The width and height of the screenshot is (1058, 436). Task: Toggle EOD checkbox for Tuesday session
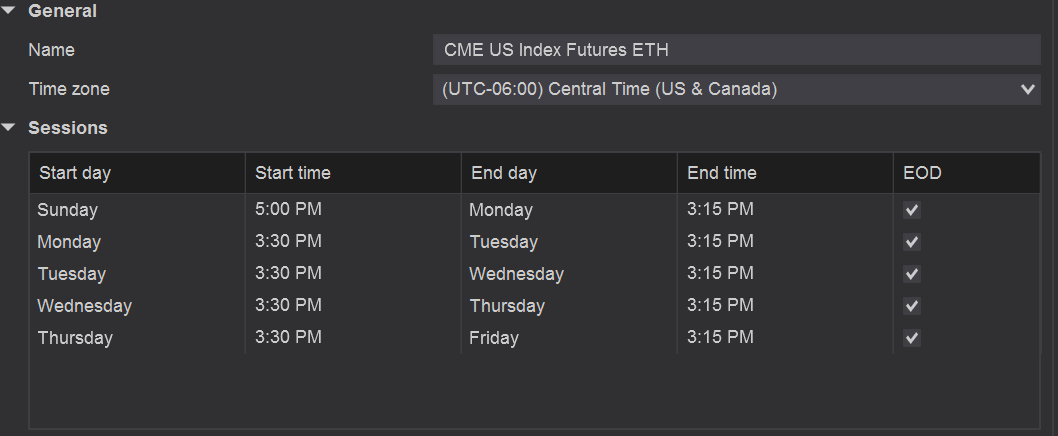(911, 274)
